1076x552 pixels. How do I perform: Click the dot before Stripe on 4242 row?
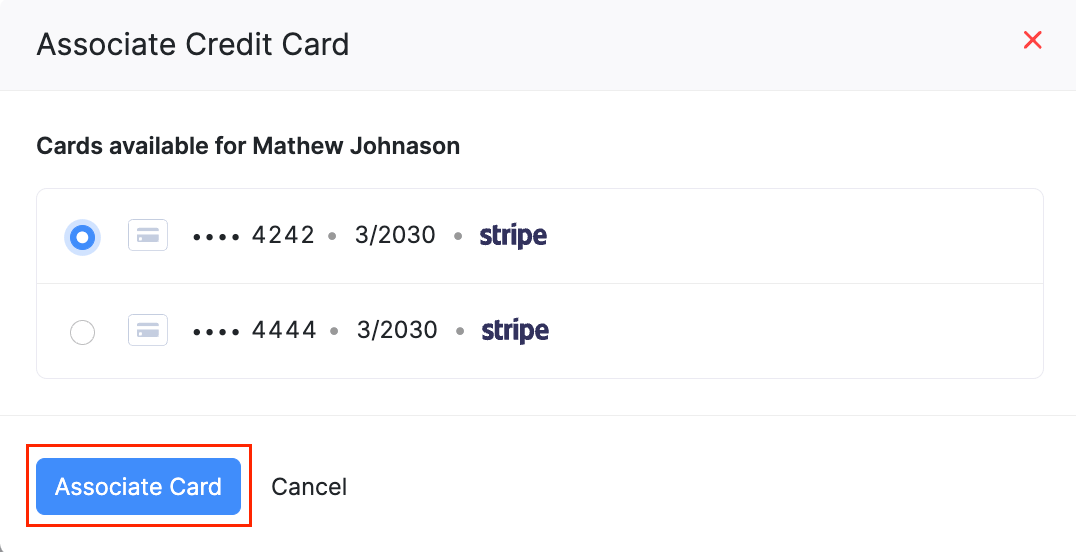coord(458,237)
